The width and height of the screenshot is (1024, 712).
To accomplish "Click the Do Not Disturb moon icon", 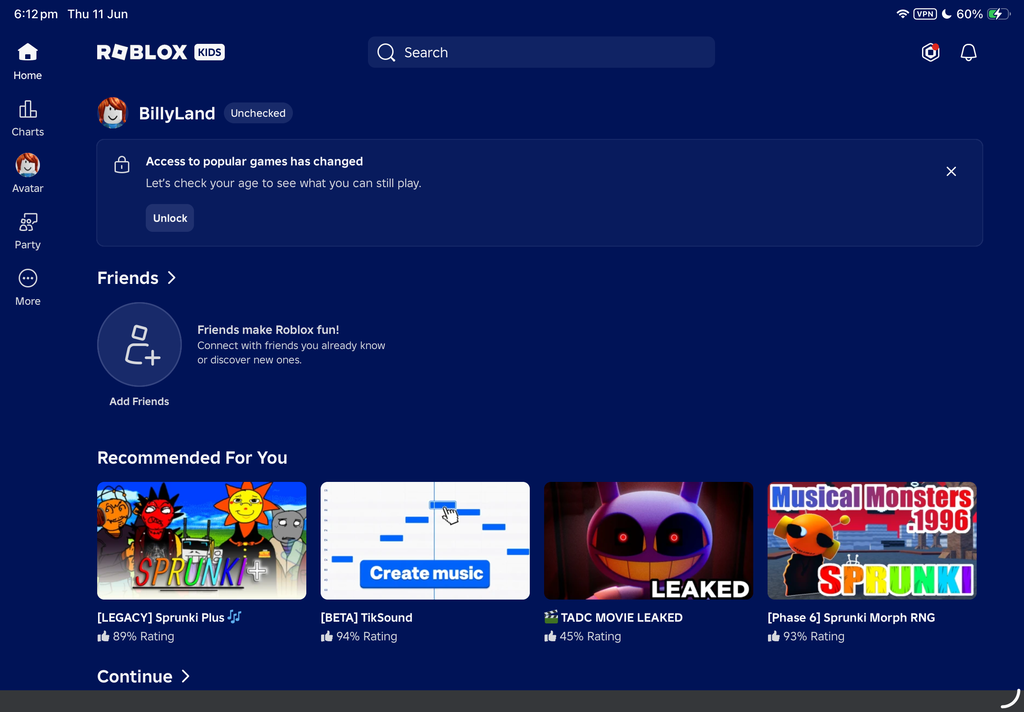I will pyautogui.click(x=946, y=14).
